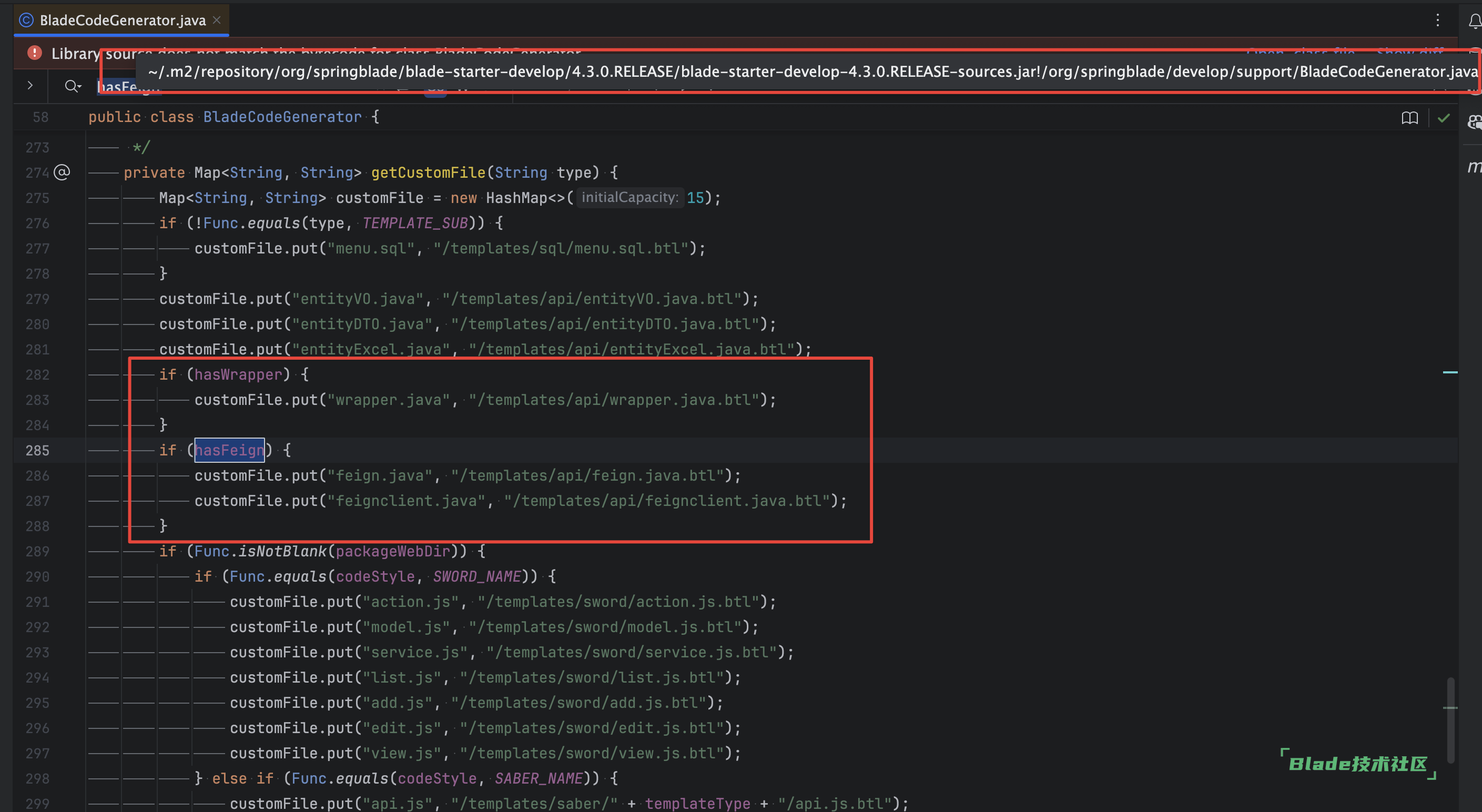Click SWORD_NAME constant on line 290

point(477,576)
